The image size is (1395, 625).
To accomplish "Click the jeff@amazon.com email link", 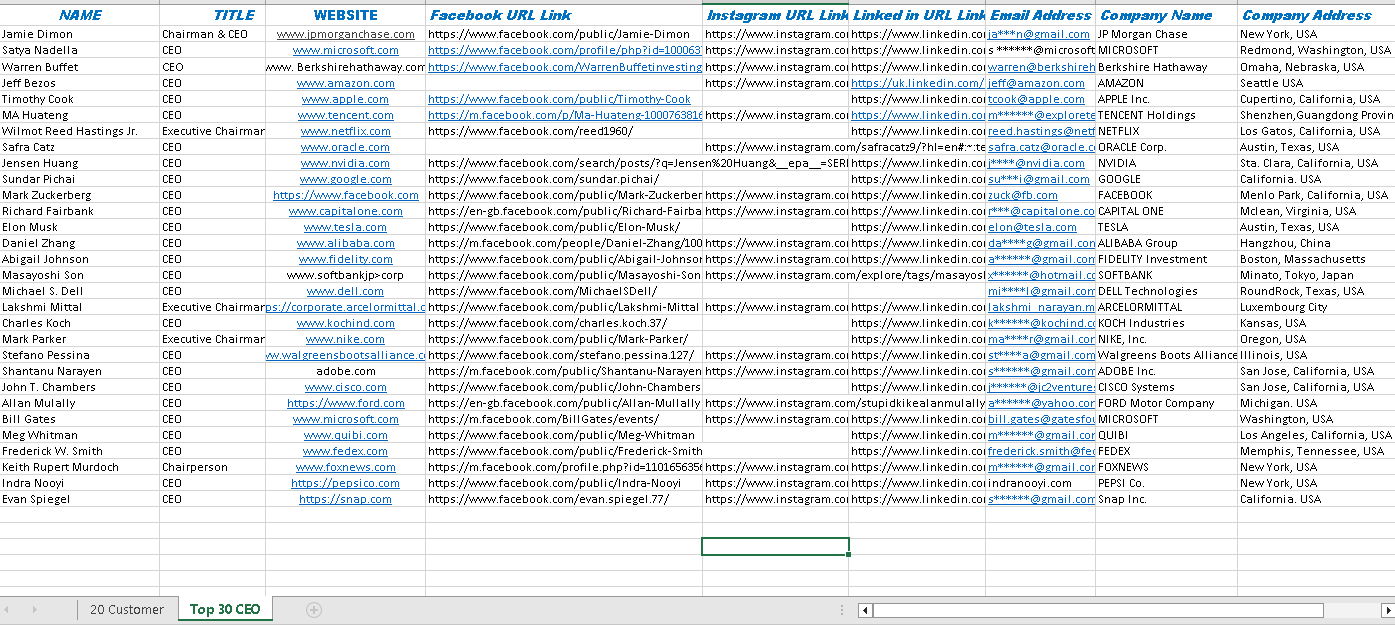I will 1036,83.
